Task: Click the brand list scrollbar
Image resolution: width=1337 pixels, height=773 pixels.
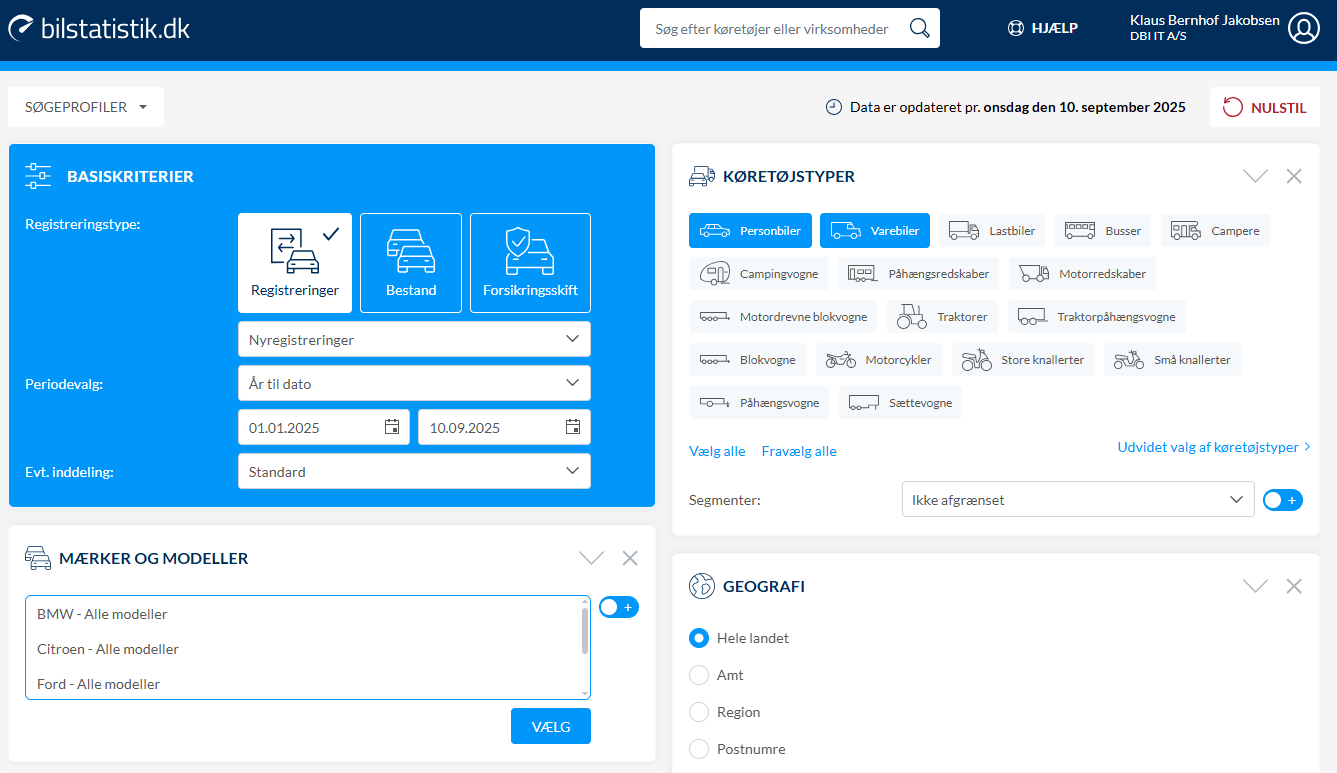Action: point(584,632)
